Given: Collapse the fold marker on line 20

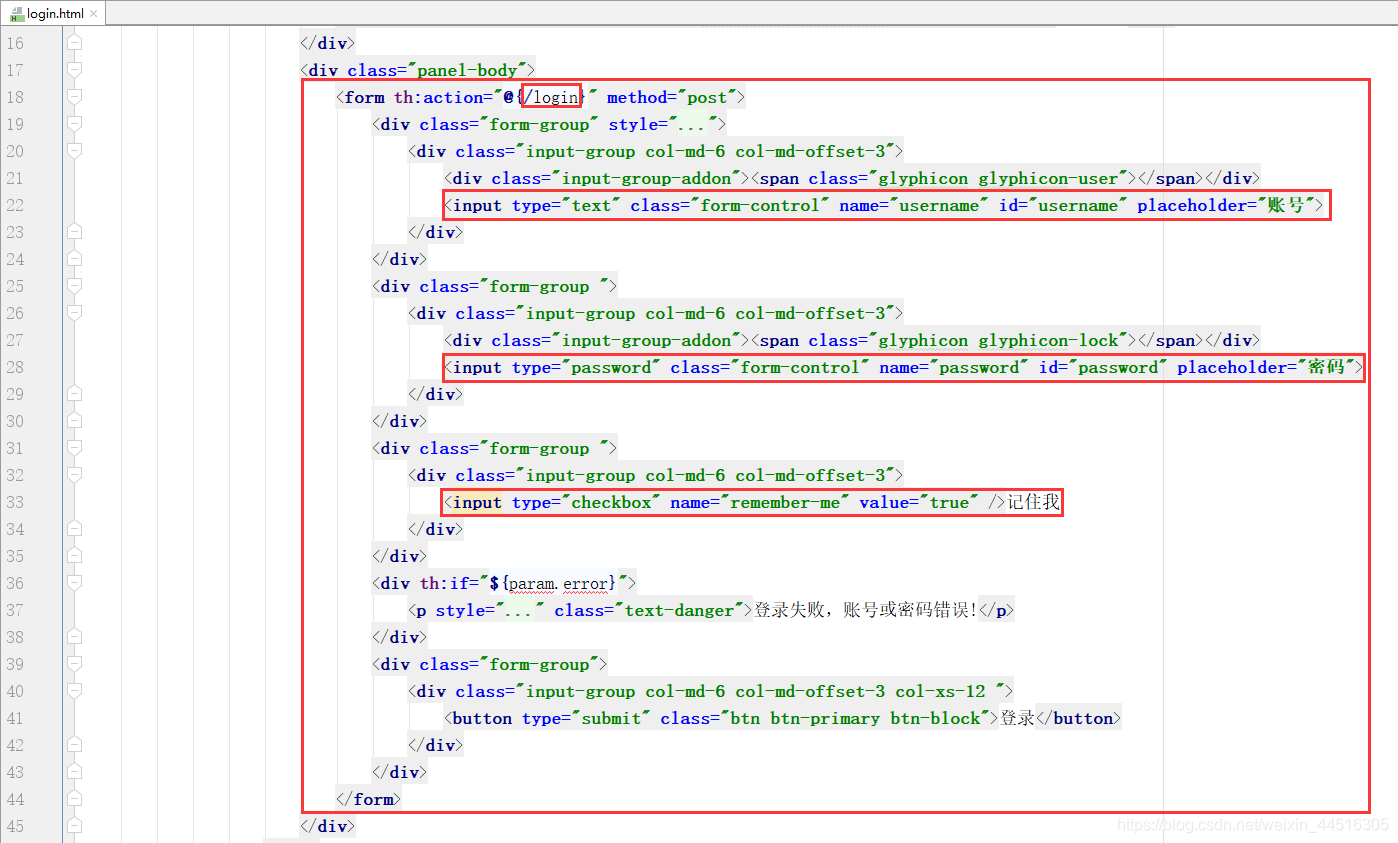Looking at the screenshot, I should point(74,151).
